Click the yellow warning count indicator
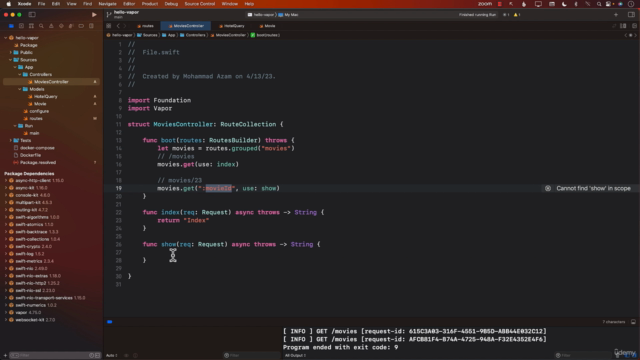640x360 pixels. (517, 15)
